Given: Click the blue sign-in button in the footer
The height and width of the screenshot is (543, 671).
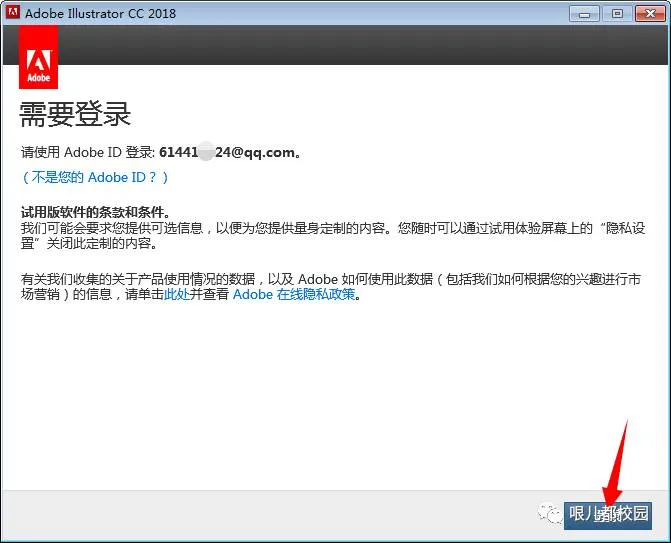Looking at the screenshot, I should [x=608, y=515].
